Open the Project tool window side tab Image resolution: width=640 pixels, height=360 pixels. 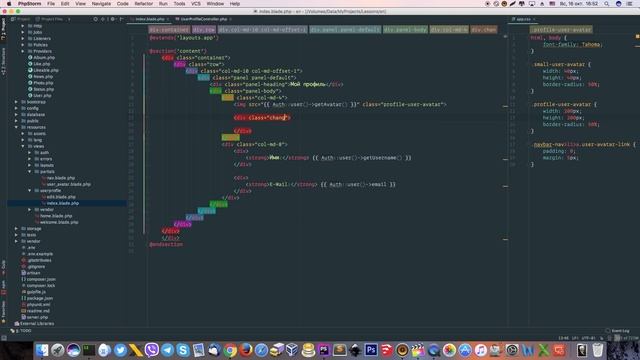(3, 29)
